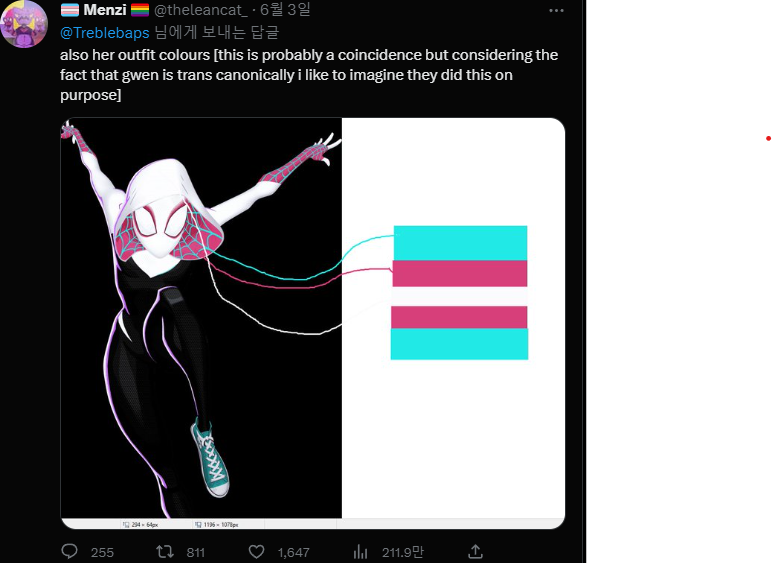Click the 255 replies count

(x=102, y=552)
